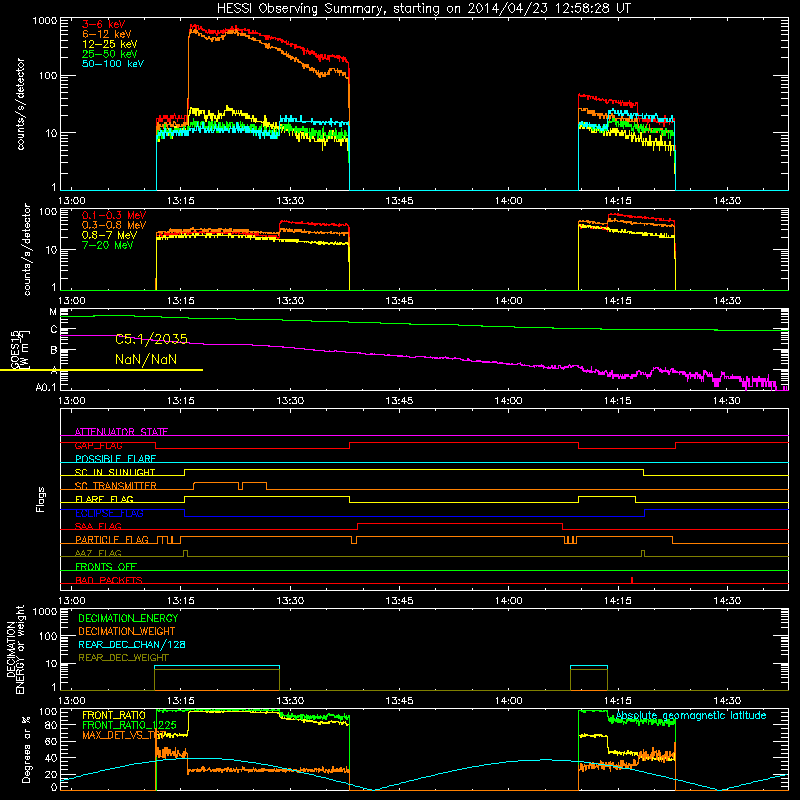
Task: Click the ECLIPSE_FLAG label
Action: click(109, 513)
